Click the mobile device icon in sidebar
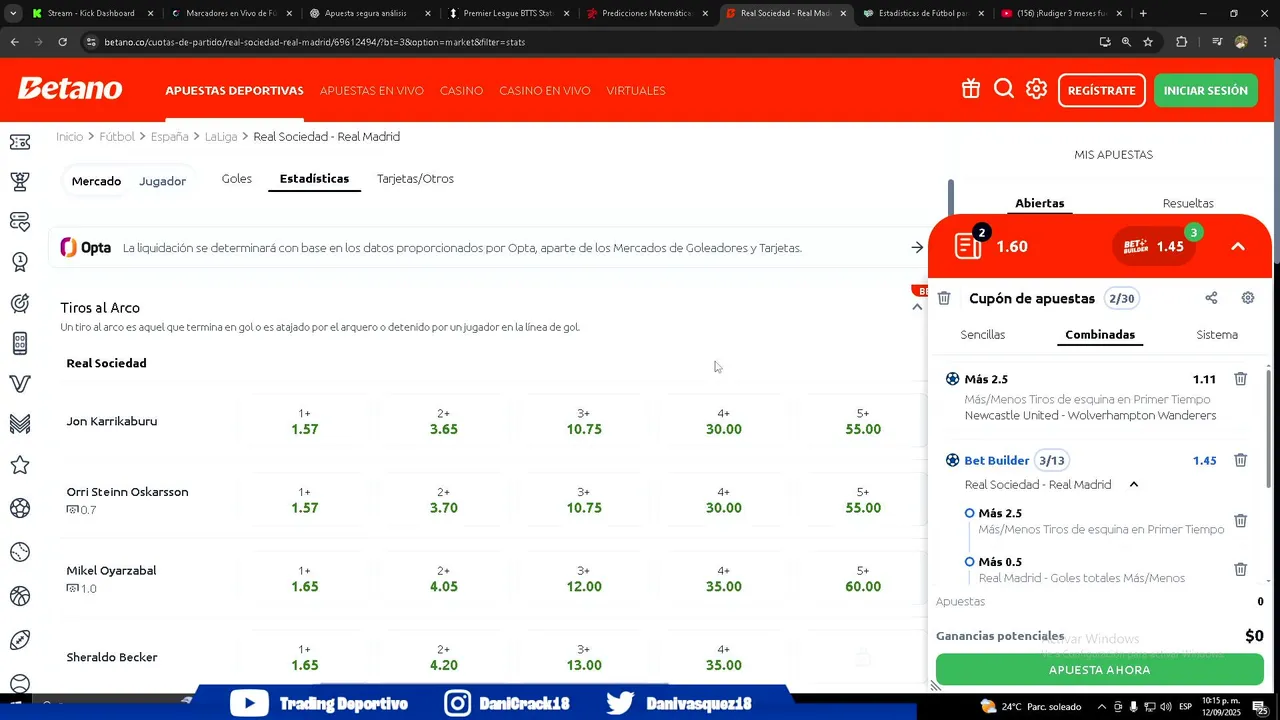This screenshot has height=720, width=1280. pyautogui.click(x=19, y=343)
